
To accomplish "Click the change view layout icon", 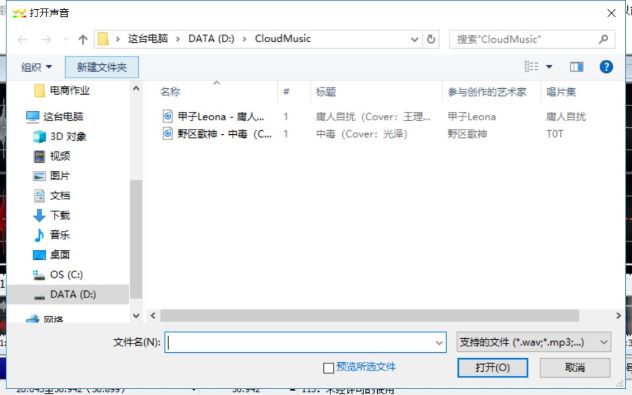I will [x=531, y=67].
